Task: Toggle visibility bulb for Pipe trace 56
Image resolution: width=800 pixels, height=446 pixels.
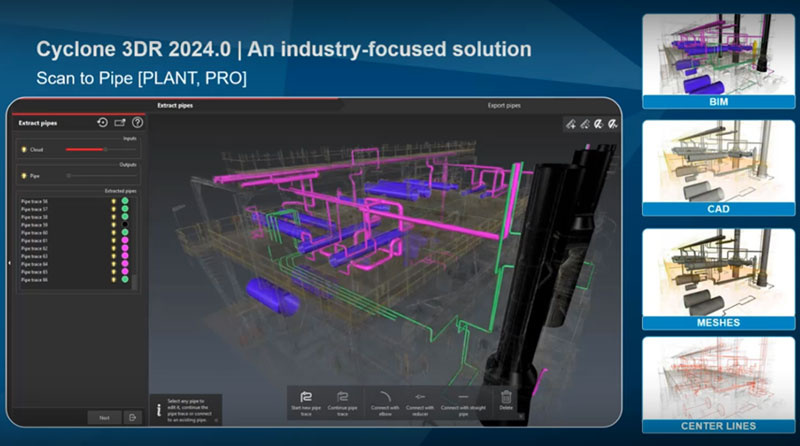Action: click(114, 202)
